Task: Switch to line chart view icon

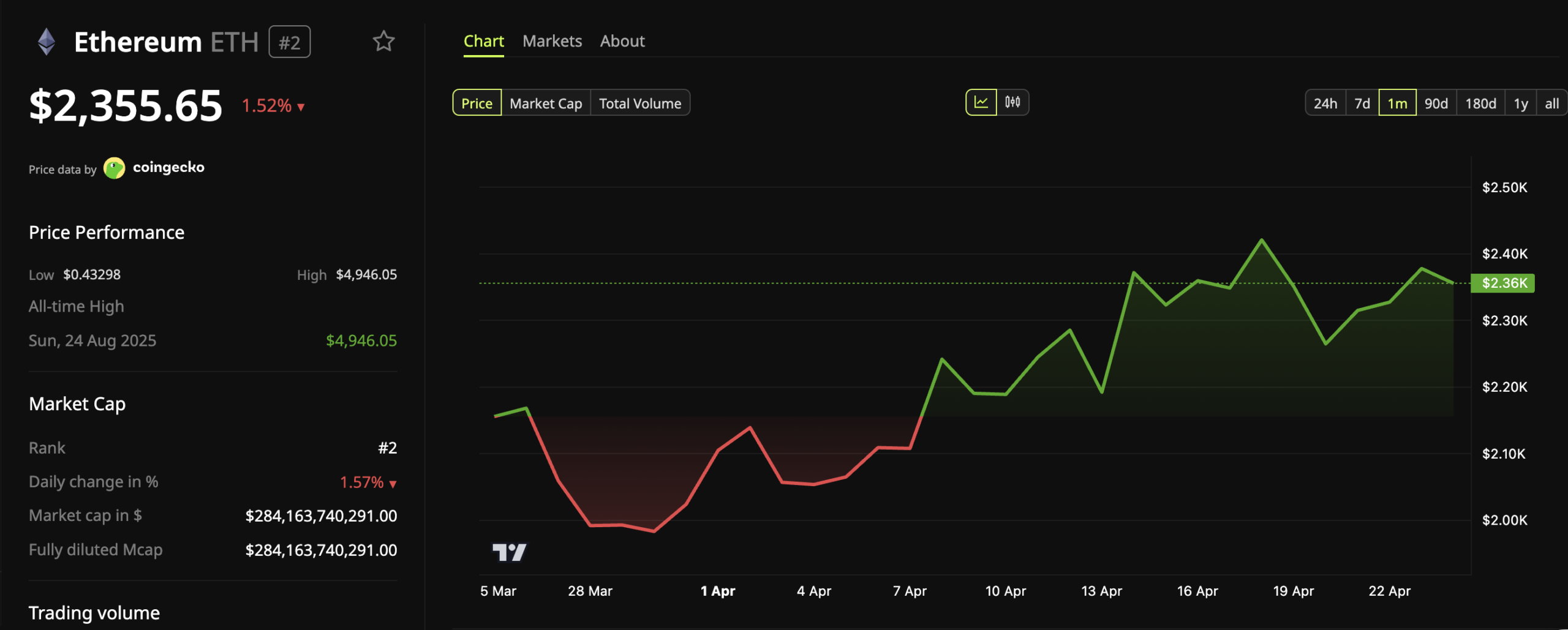Action: coord(981,102)
